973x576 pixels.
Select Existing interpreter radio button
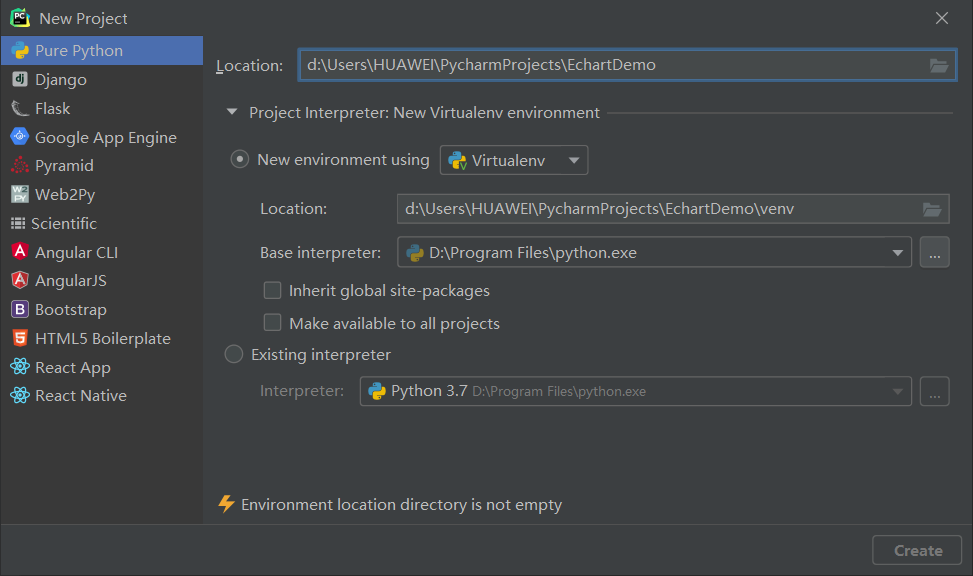[x=233, y=354]
